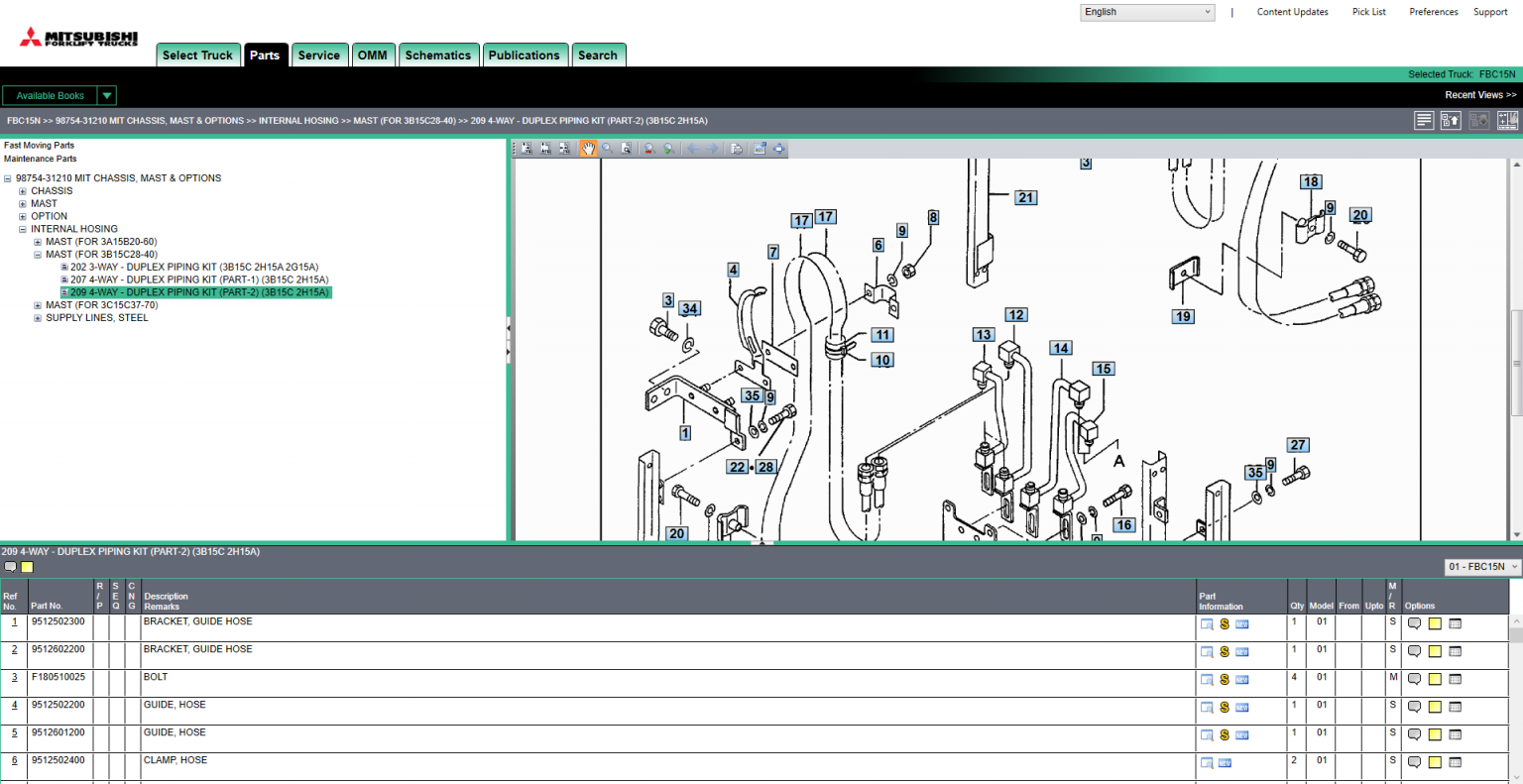Switch to the Search tab
Viewport: 1523px width, 784px height.
click(x=598, y=56)
